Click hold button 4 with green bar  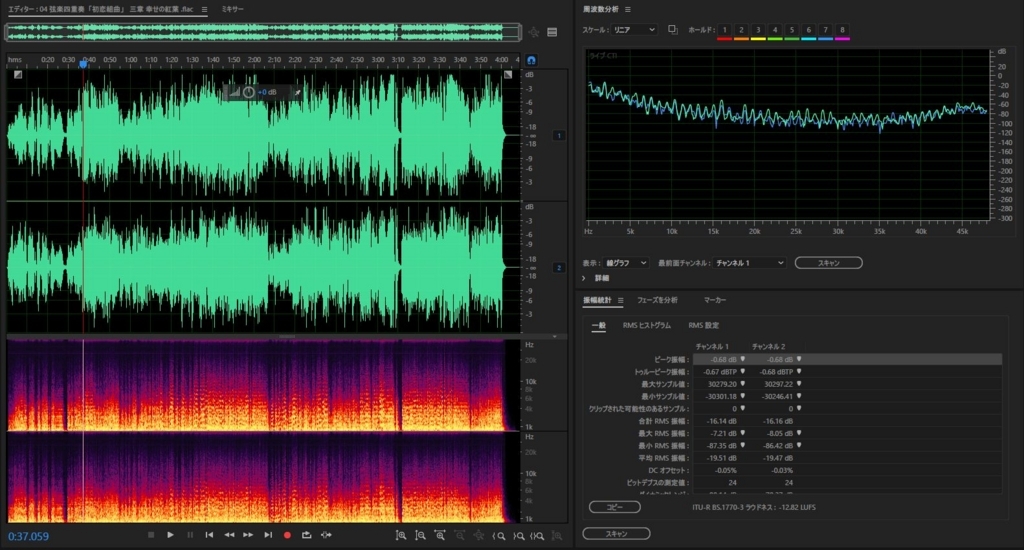click(775, 30)
